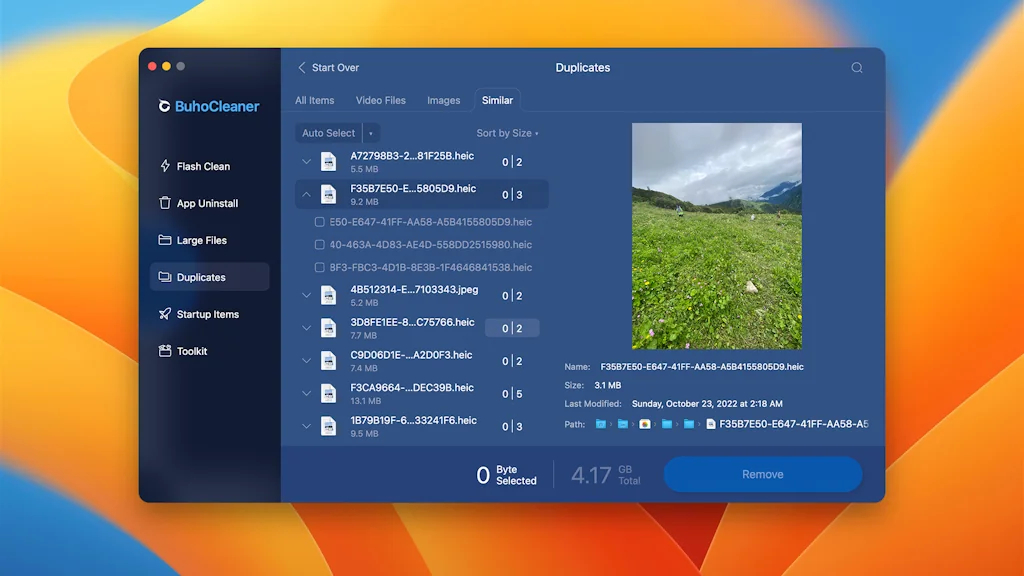
Task: Click the BuhoCleaner logo icon
Action: point(164,106)
